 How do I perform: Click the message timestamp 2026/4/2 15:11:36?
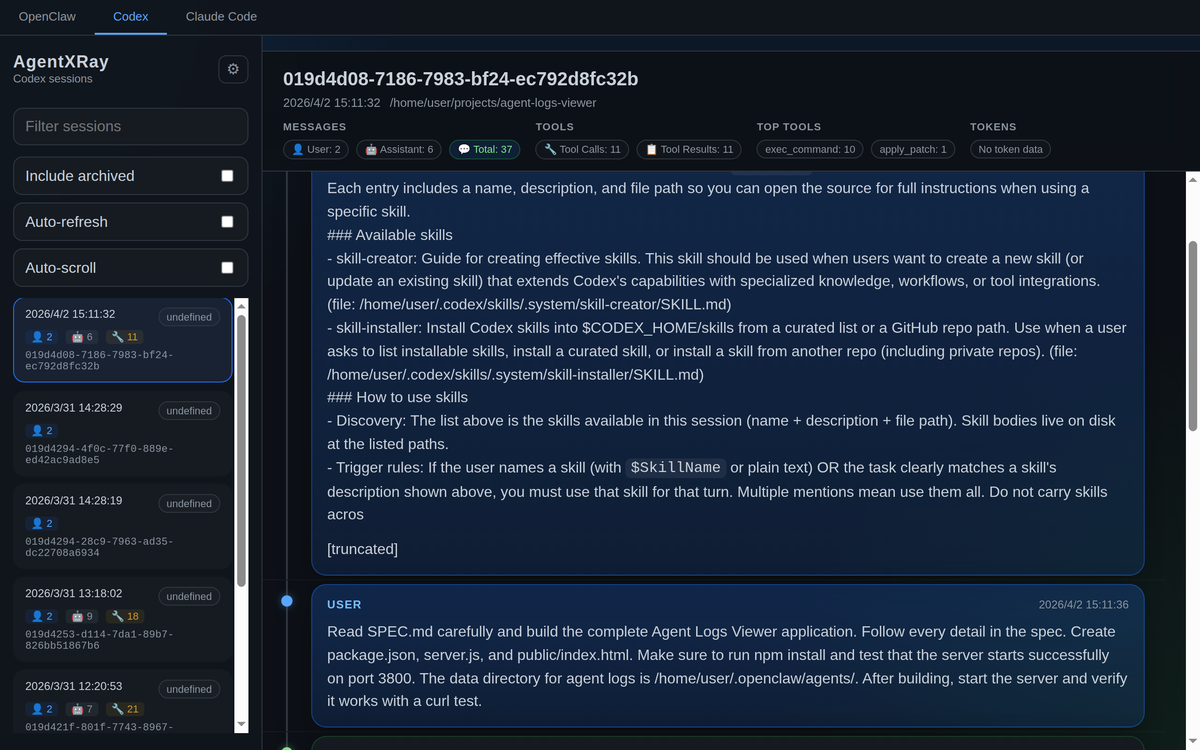1083,605
